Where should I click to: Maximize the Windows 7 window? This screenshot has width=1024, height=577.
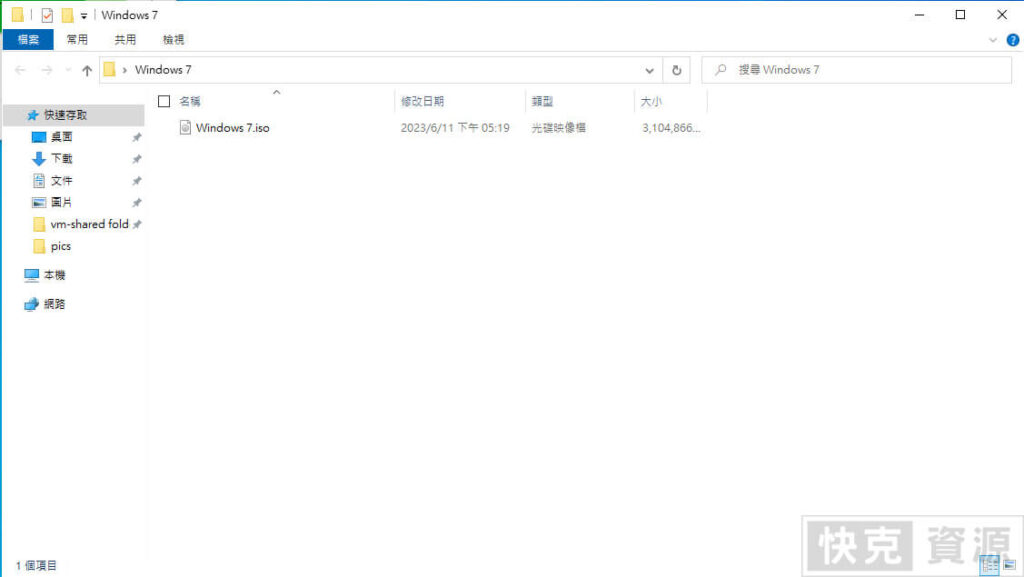click(960, 14)
